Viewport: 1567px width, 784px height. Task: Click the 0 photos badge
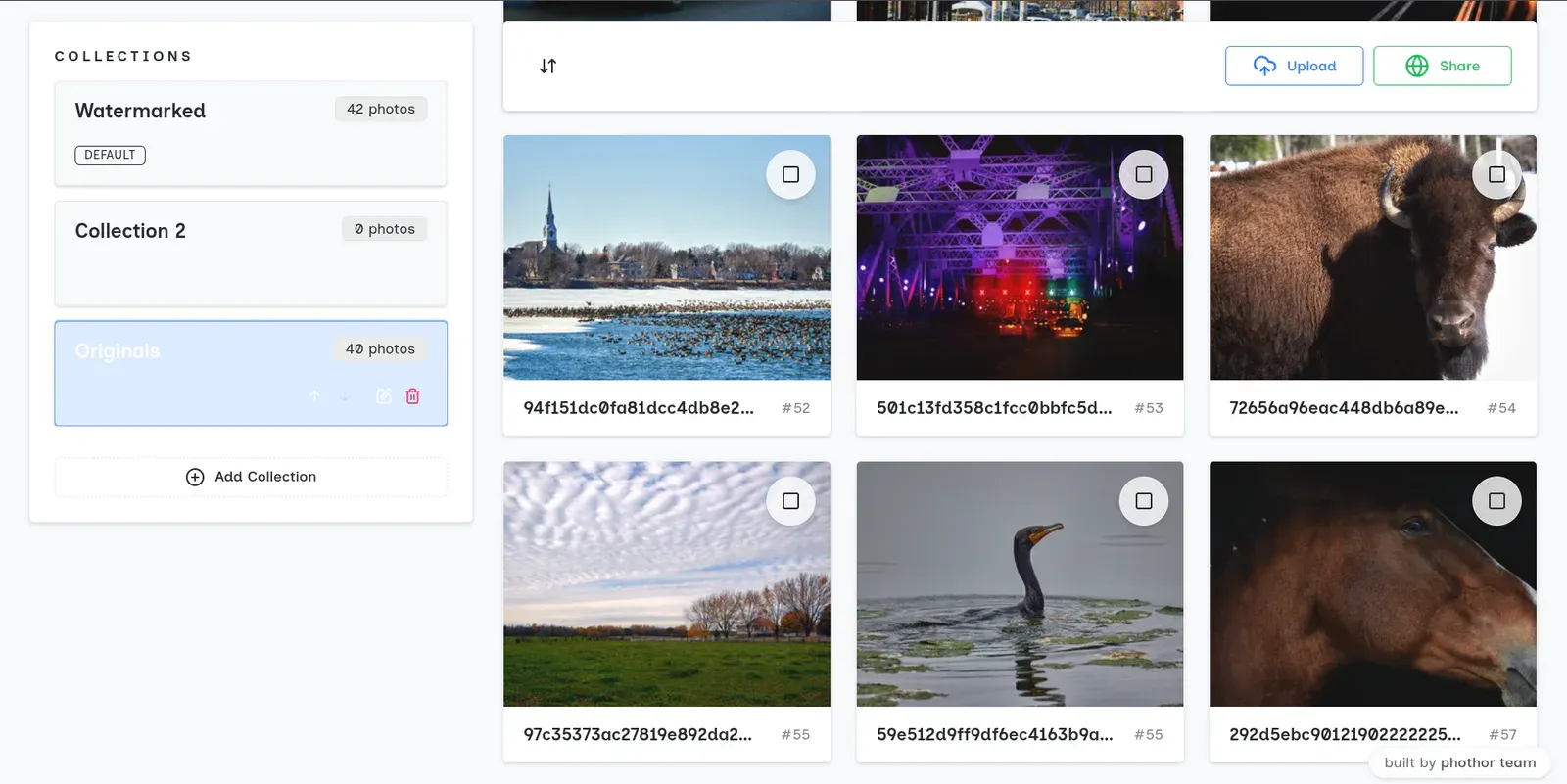click(x=384, y=229)
